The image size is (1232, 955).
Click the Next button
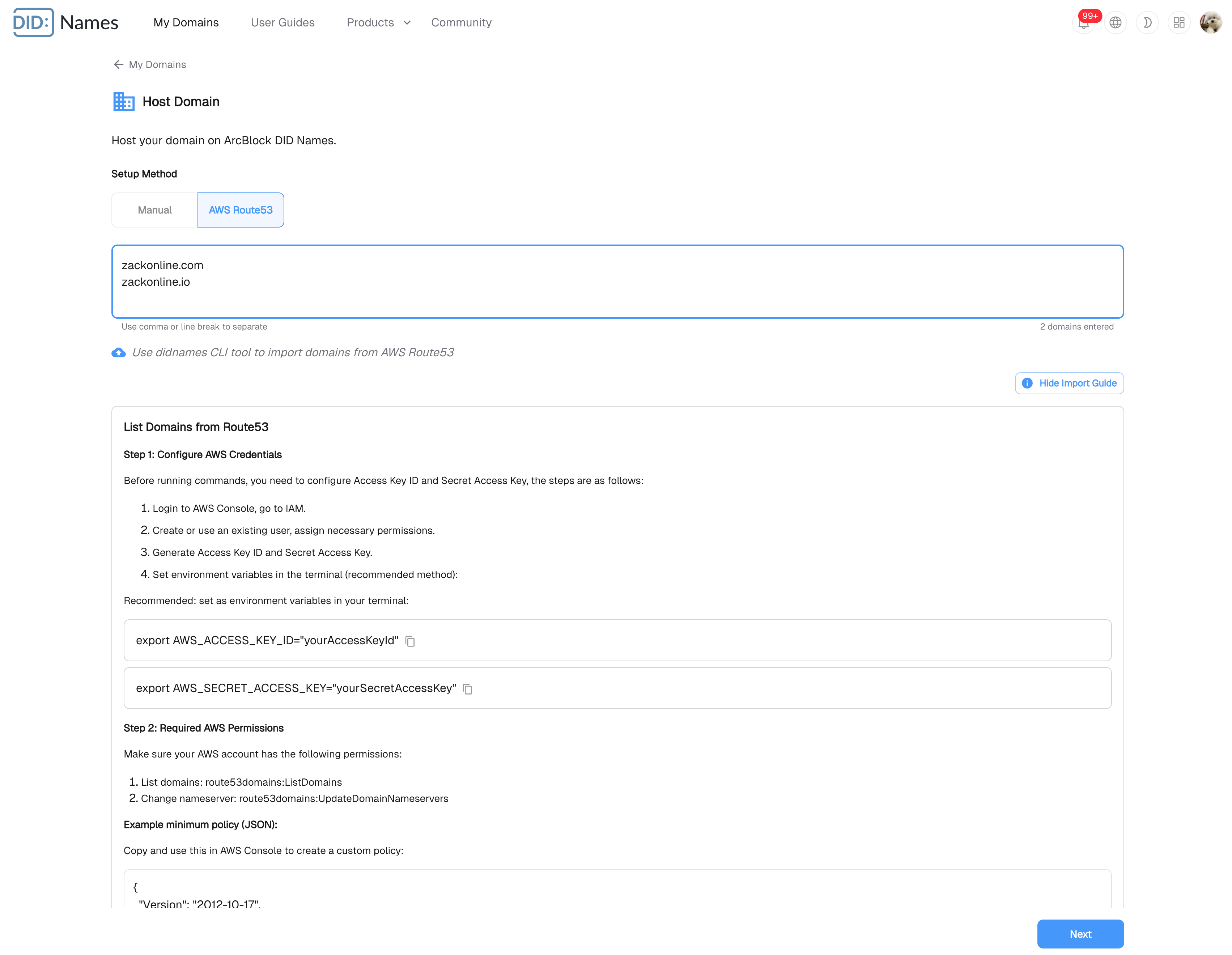[1080, 934]
